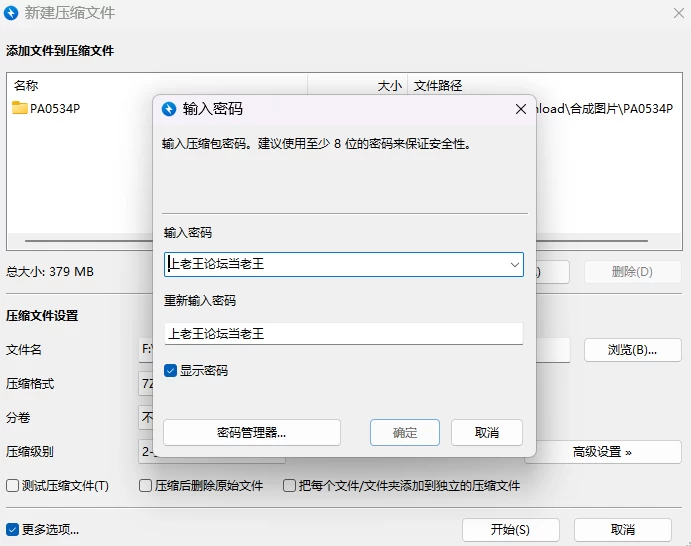Screen dimensions: 691x546
Task: Confirm password with 确定 button
Action: pyautogui.click(x=405, y=432)
